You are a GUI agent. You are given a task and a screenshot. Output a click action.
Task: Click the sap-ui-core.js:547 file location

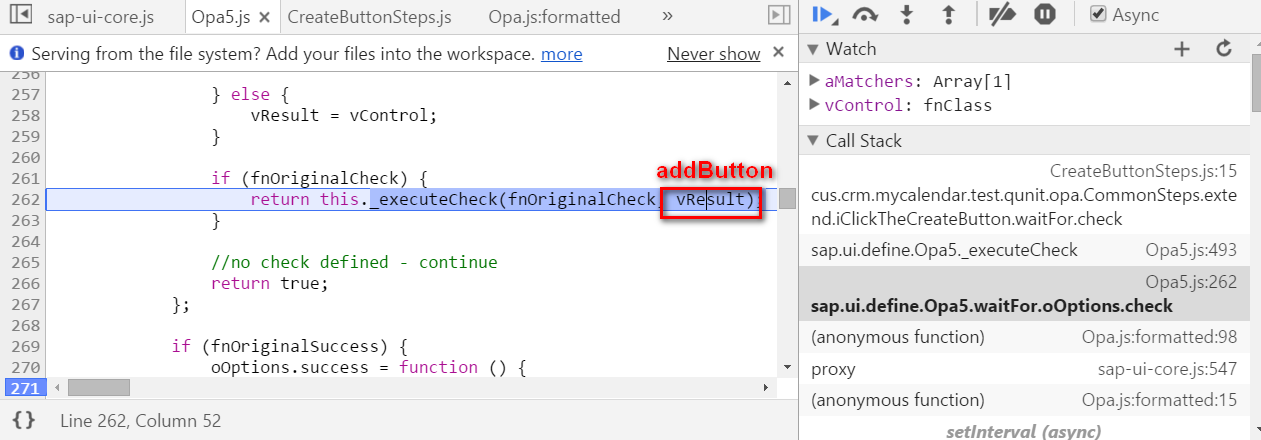click(x=1168, y=370)
